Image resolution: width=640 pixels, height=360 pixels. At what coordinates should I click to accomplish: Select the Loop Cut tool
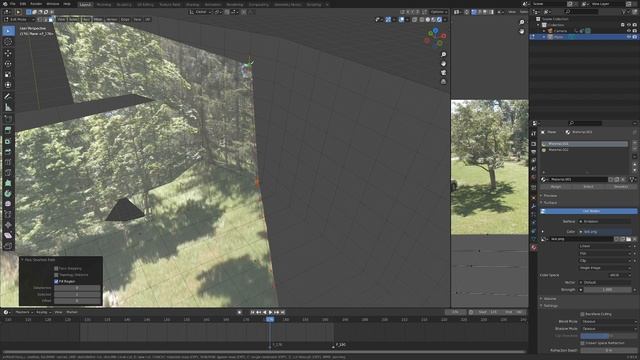coord(8,162)
